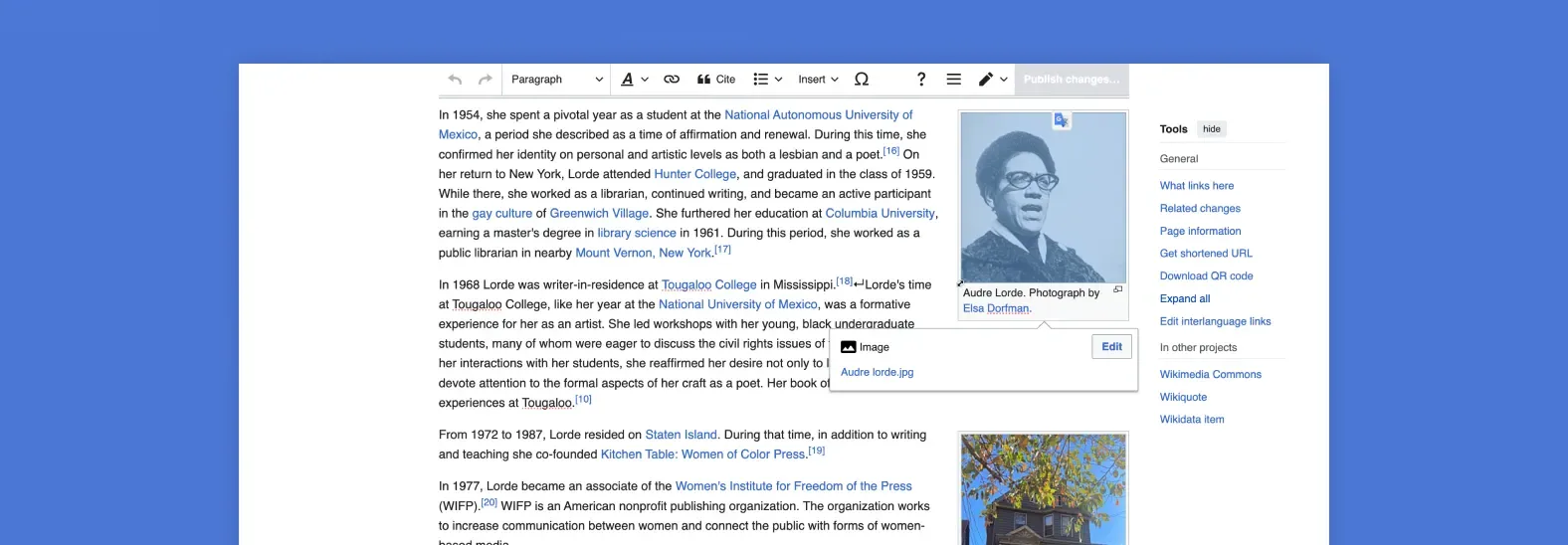Click the Staten Island link
The image size is (1568, 545).
tap(681, 436)
